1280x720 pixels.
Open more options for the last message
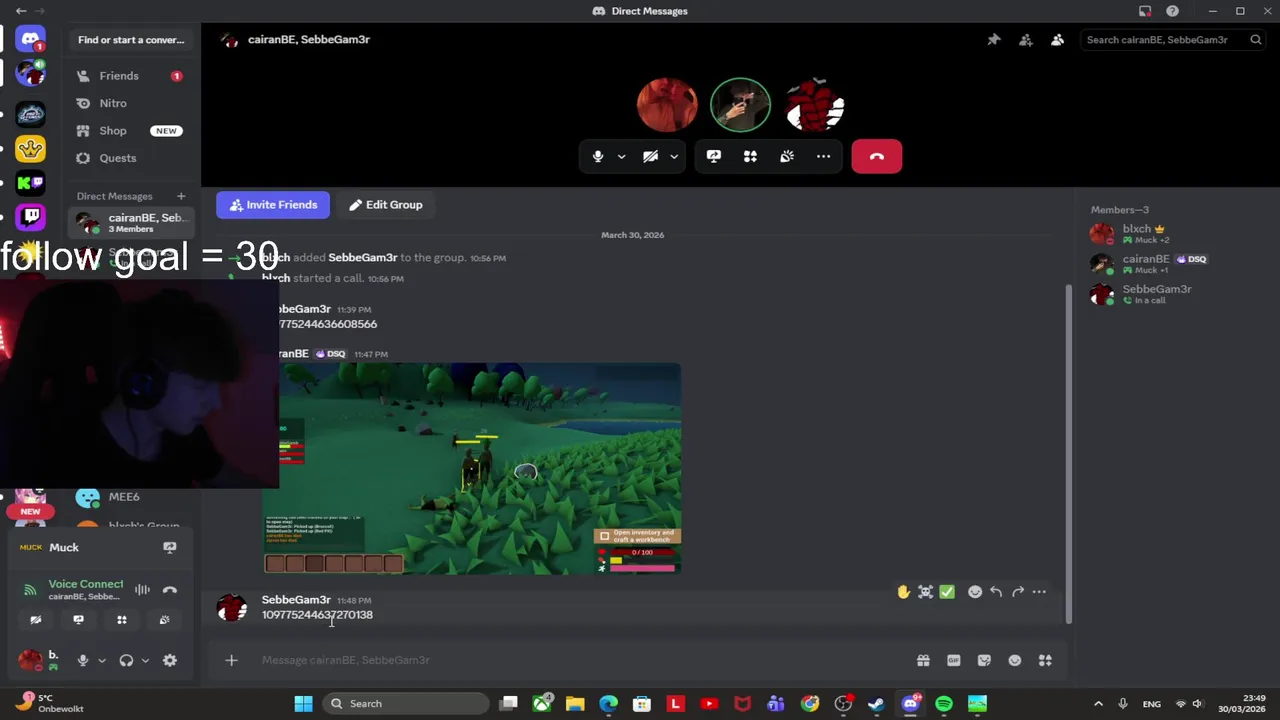coord(1039,592)
